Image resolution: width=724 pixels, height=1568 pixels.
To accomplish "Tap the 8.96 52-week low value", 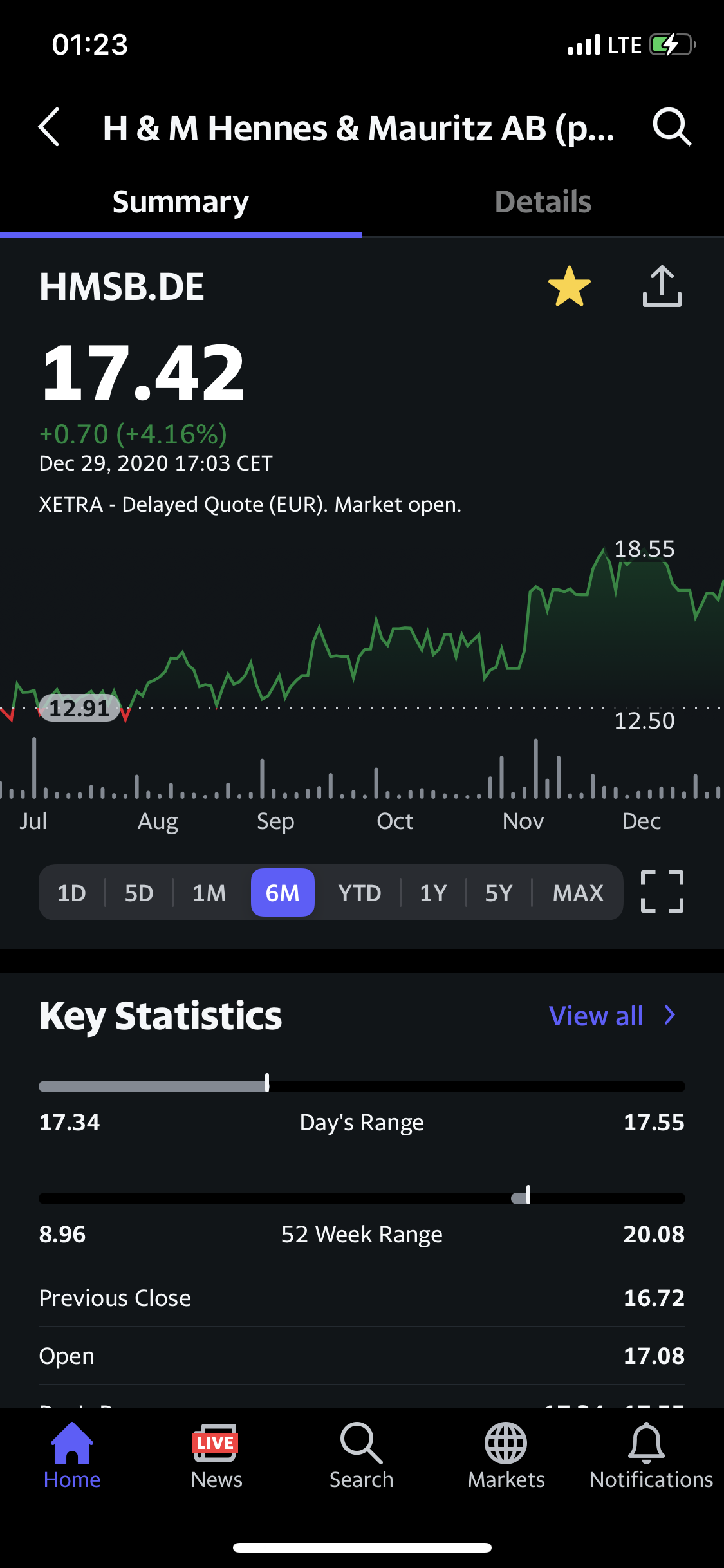I will click(x=62, y=1234).
